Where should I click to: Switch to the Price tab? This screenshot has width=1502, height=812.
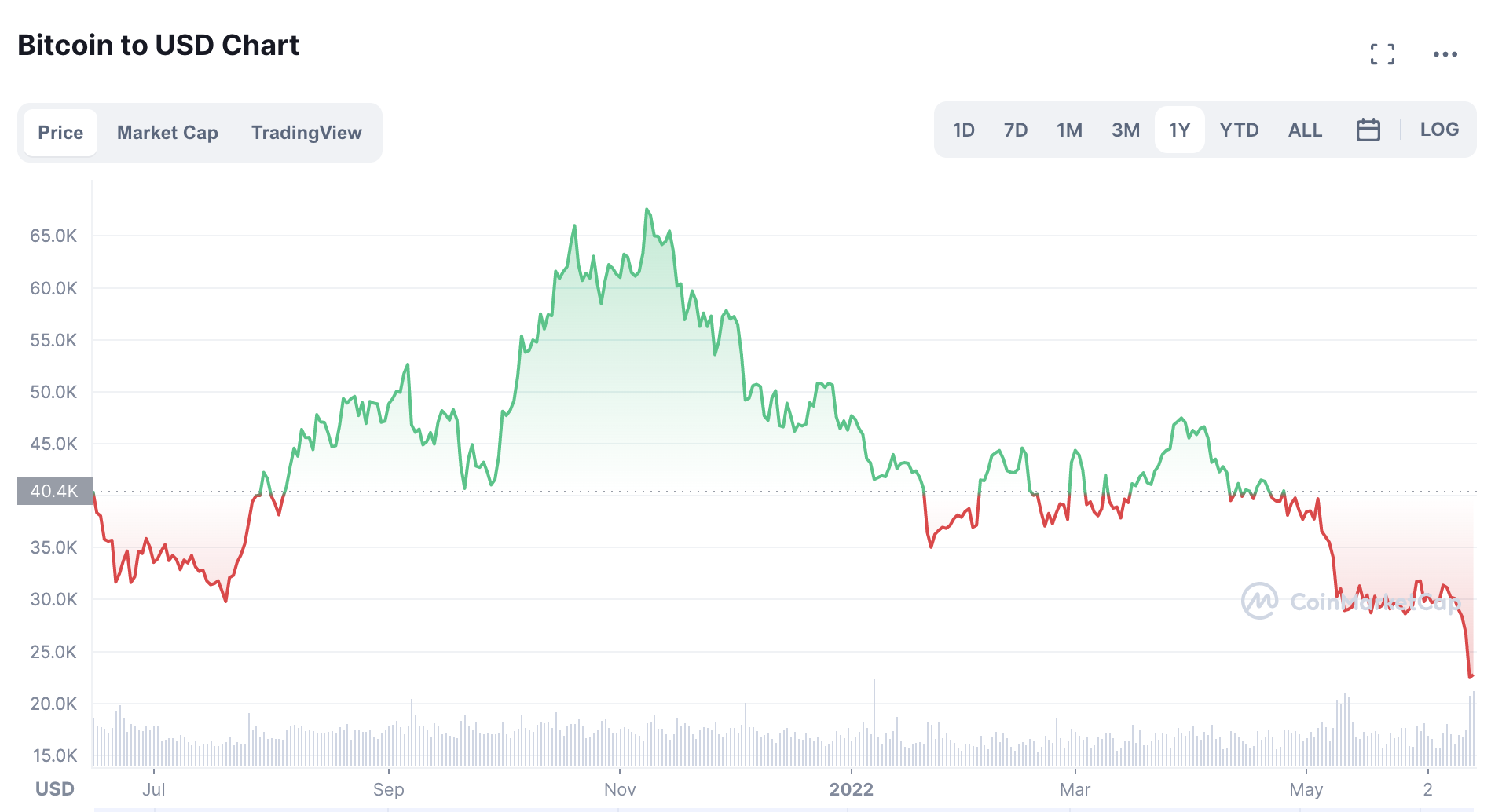point(60,133)
